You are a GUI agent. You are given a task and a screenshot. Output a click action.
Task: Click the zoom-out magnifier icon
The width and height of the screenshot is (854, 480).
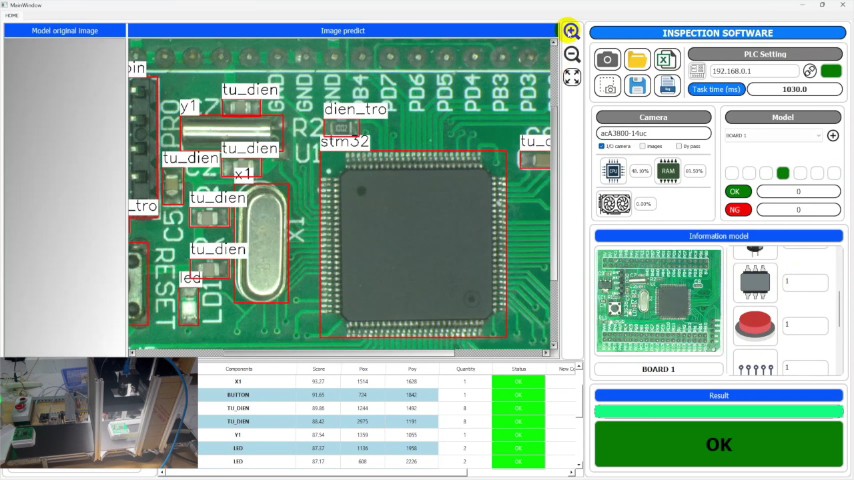click(572, 54)
